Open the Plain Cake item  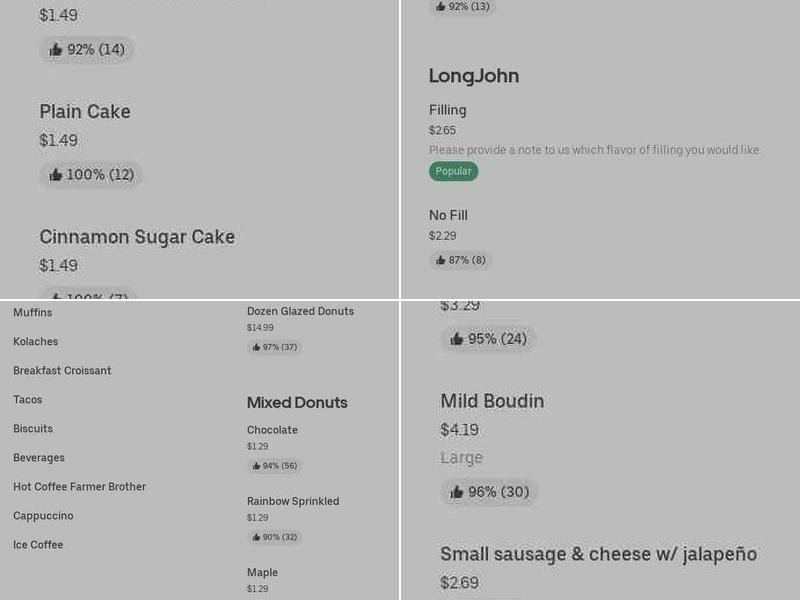coord(85,112)
